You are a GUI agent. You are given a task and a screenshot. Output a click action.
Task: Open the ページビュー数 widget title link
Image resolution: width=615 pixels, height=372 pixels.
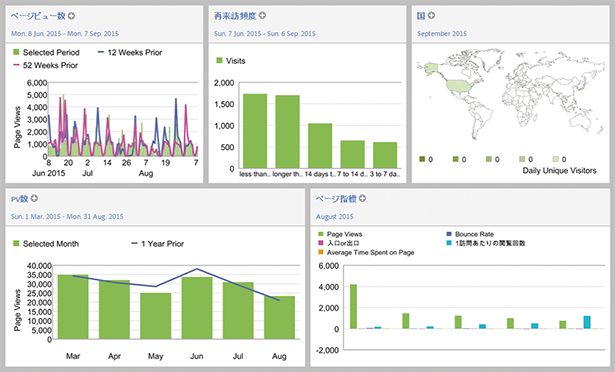click(x=38, y=16)
